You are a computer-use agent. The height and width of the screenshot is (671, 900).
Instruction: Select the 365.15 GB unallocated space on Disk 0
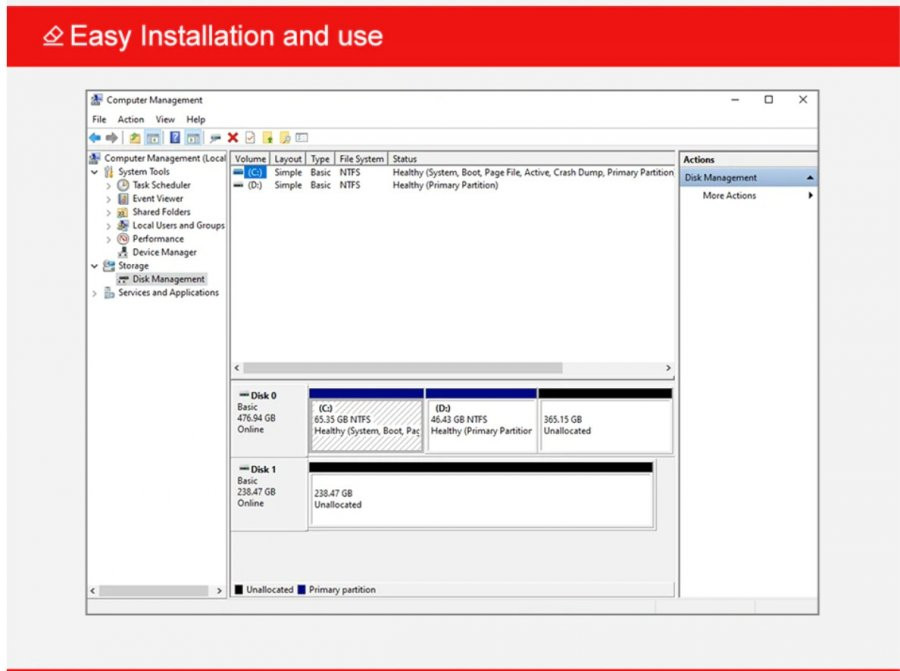tap(606, 425)
